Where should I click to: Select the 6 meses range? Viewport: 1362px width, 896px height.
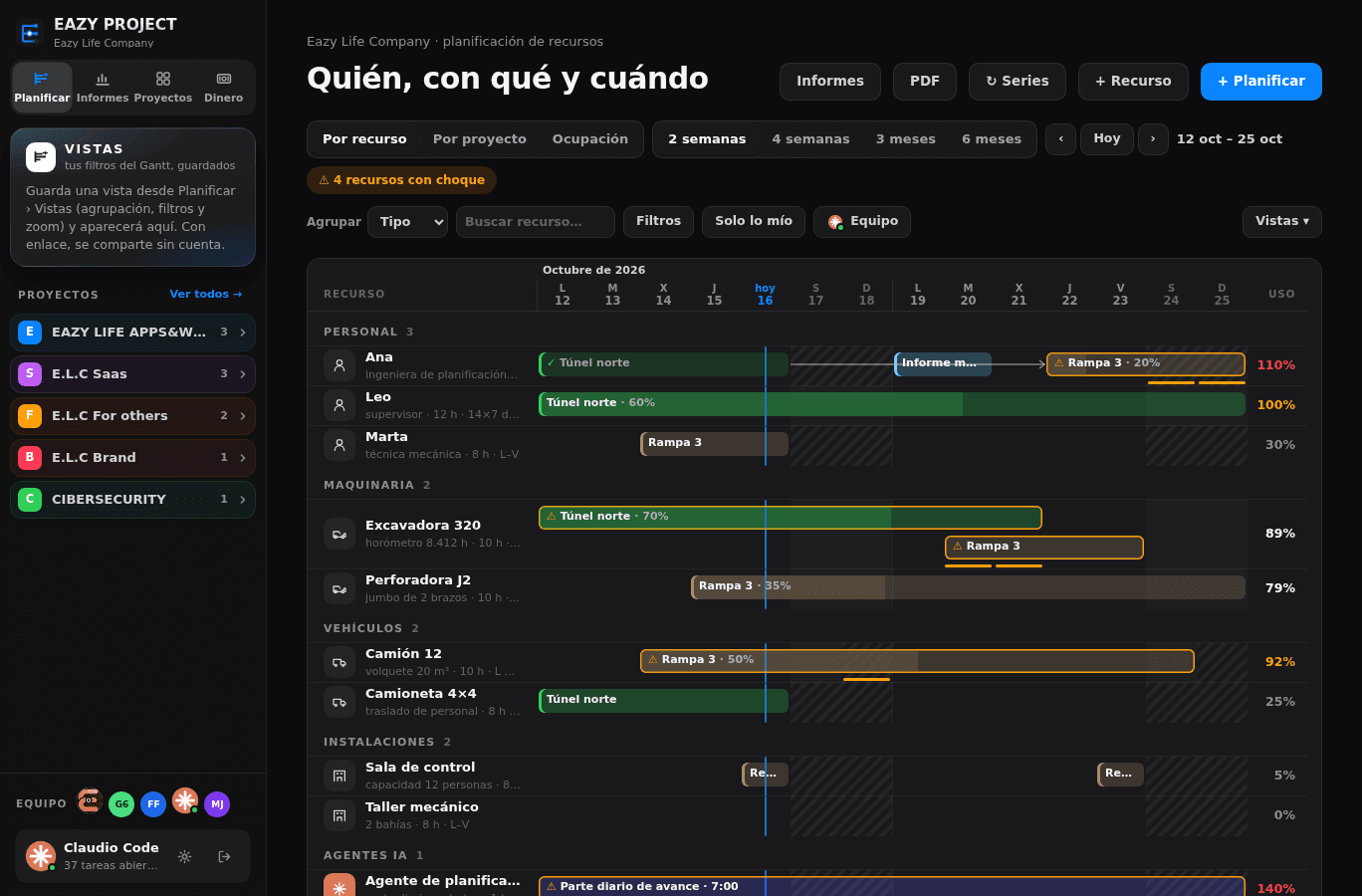(992, 139)
